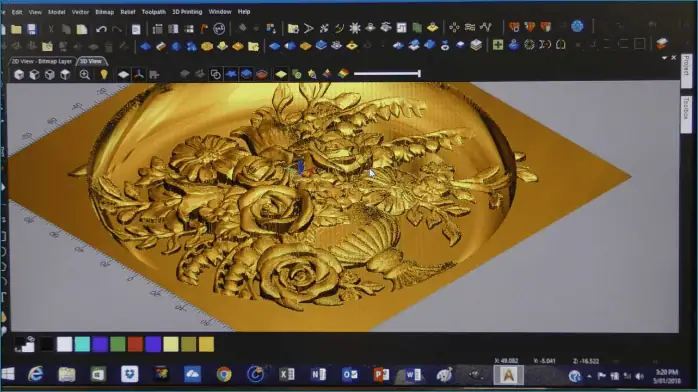The width and height of the screenshot is (698, 392).
Task: Open Google Chrome from the taskbar
Action: 224,375
